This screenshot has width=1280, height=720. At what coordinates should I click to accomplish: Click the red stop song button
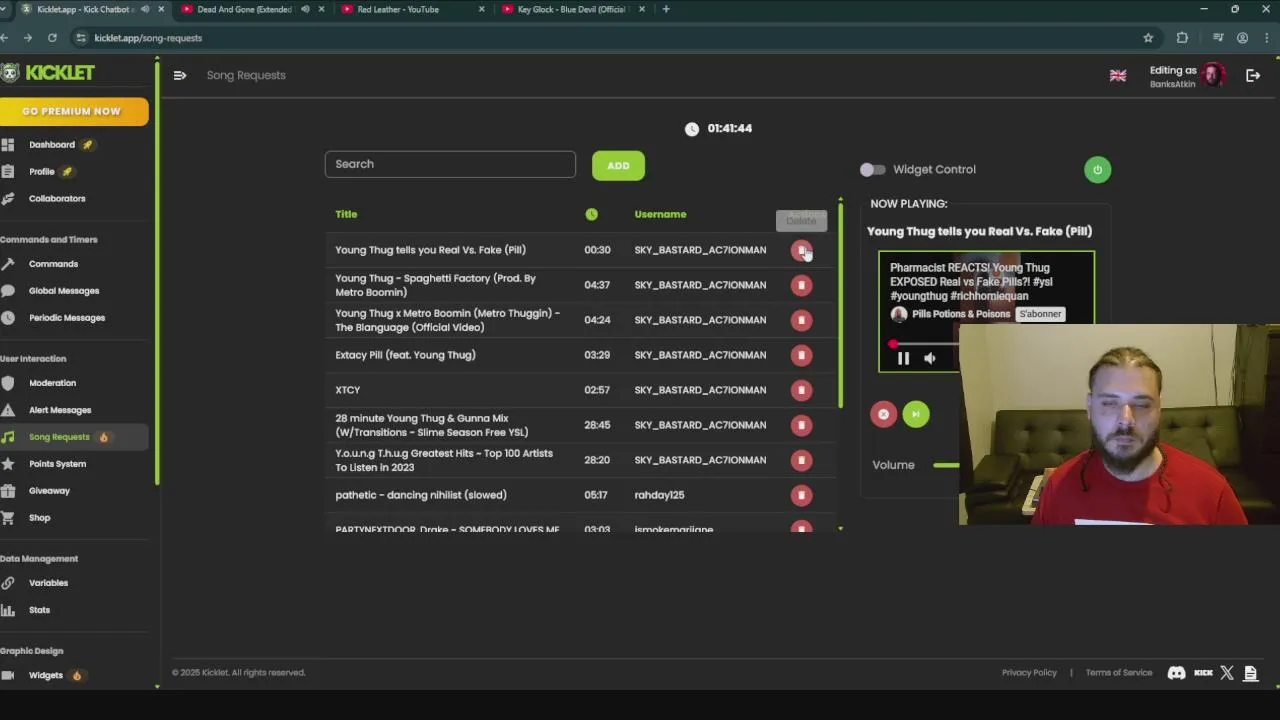click(x=883, y=414)
